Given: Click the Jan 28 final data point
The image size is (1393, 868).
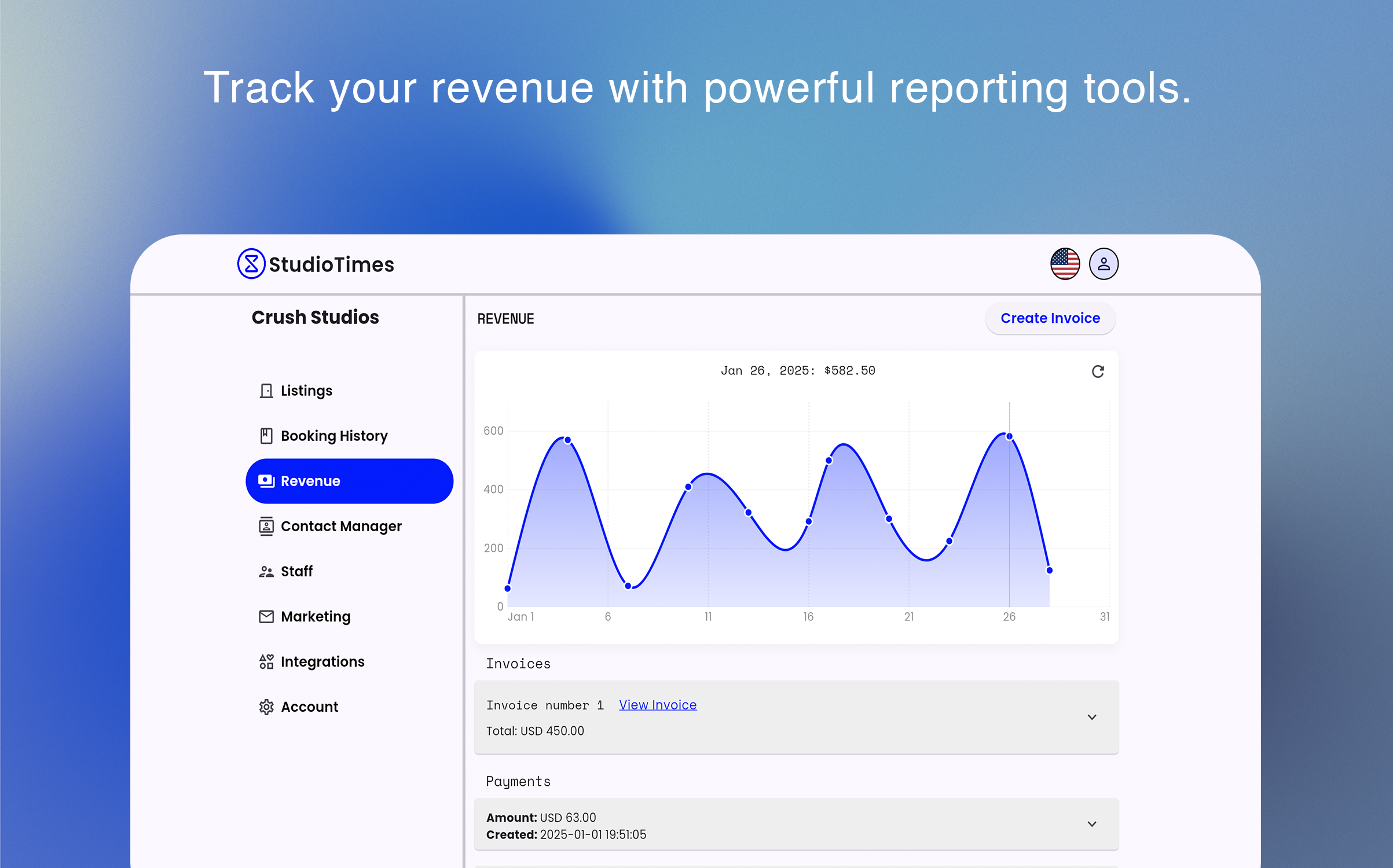Looking at the screenshot, I should pyautogui.click(x=1050, y=571).
